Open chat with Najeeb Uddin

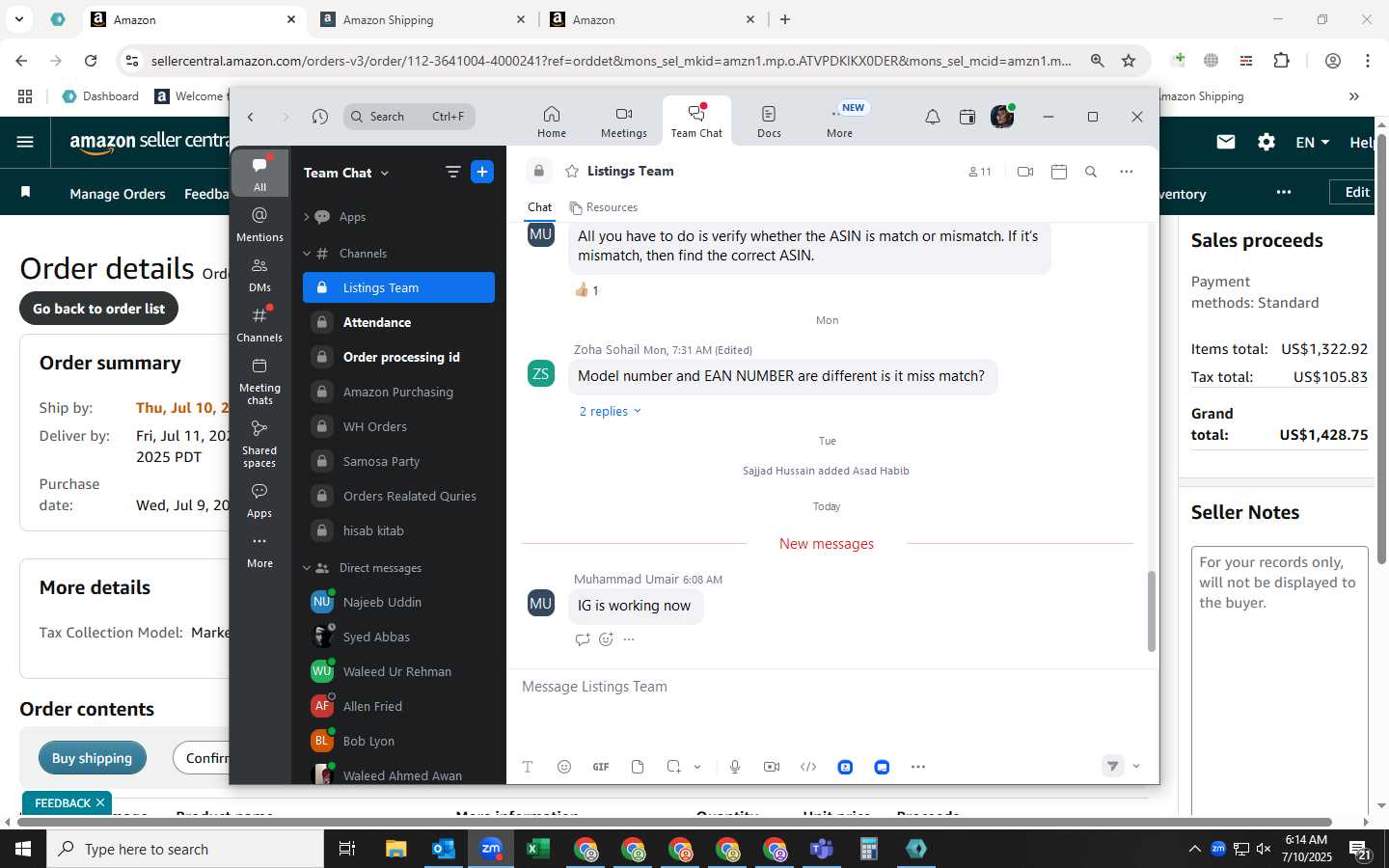[x=398, y=602]
